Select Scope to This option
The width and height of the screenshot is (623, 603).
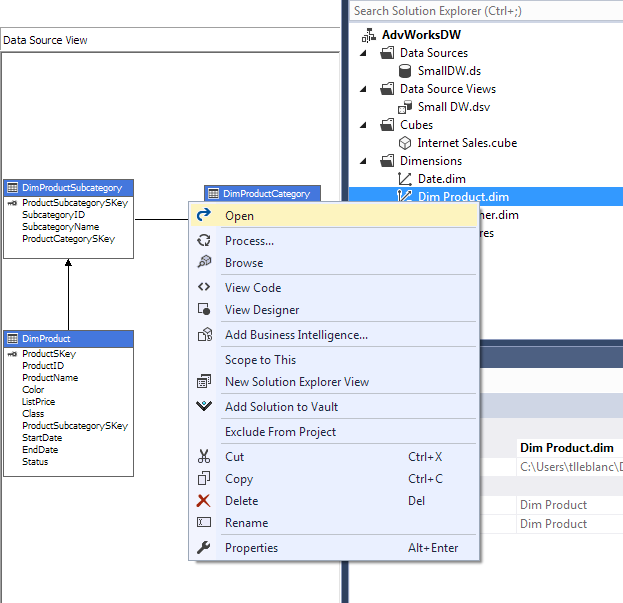click(260, 359)
